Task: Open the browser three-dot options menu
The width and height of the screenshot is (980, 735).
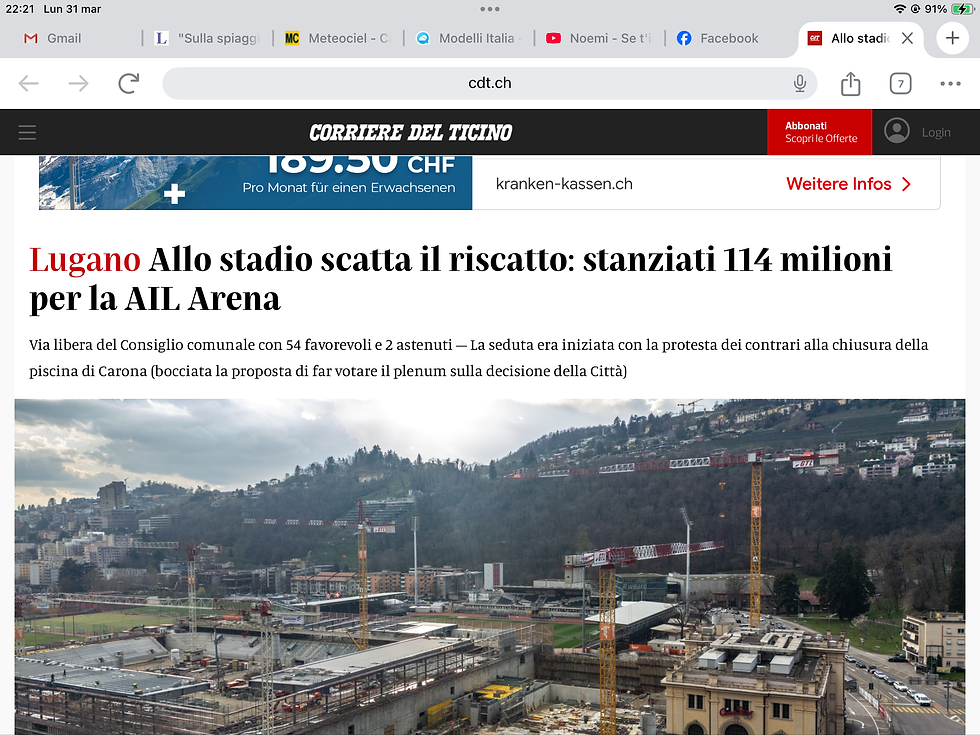Action: click(x=950, y=83)
